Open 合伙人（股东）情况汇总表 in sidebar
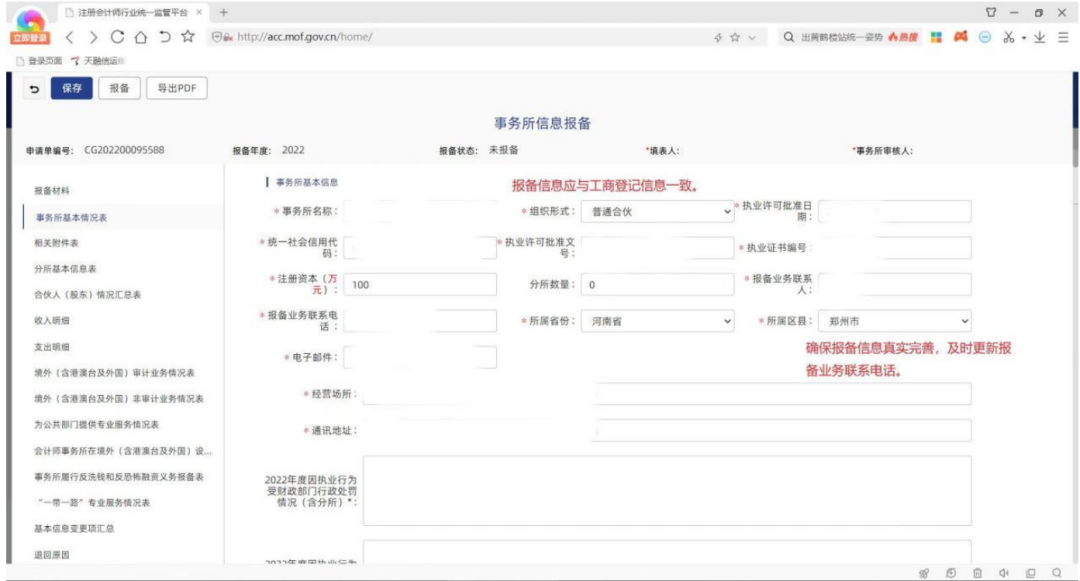Viewport: 1080px width, 581px height. [x=87, y=295]
